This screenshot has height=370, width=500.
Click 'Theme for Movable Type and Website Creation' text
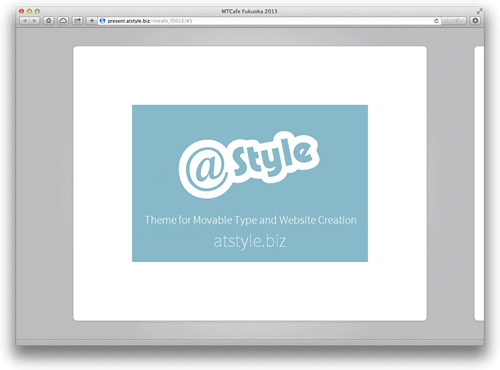(x=250, y=220)
